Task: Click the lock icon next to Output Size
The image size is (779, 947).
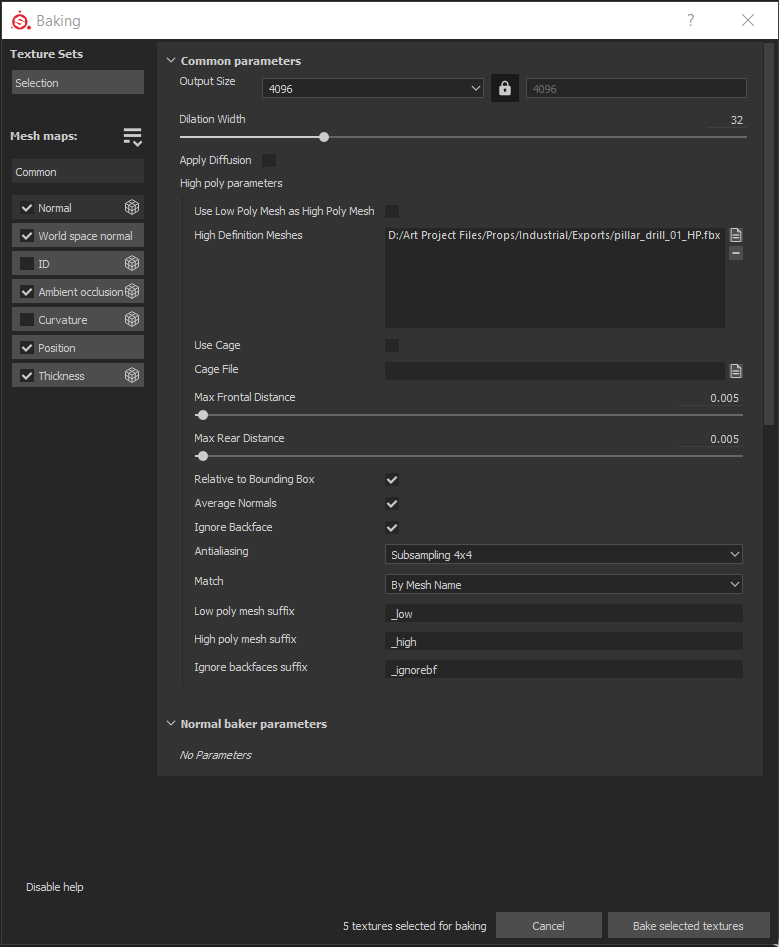Action: point(504,87)
